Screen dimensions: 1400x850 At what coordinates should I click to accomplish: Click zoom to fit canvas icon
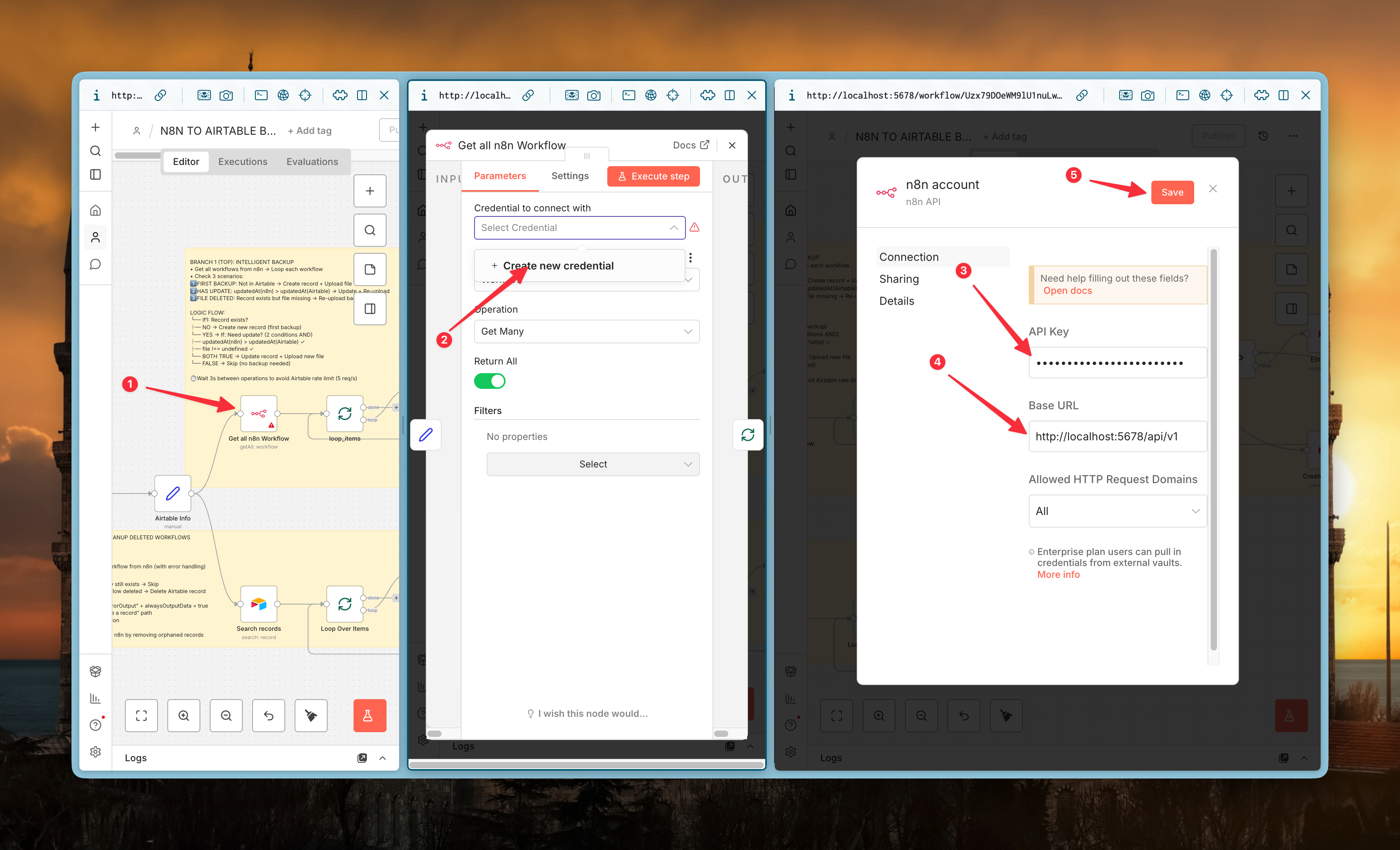pyautogui.click(x=141, y=715)
